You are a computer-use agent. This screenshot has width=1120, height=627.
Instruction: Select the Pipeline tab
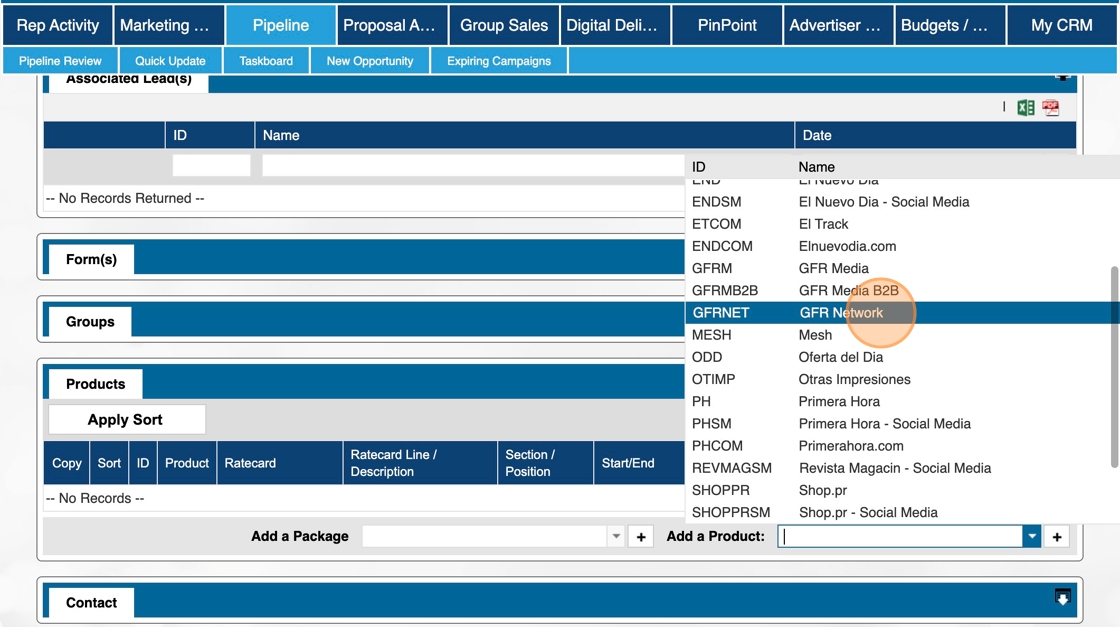[x=281, y=25]
